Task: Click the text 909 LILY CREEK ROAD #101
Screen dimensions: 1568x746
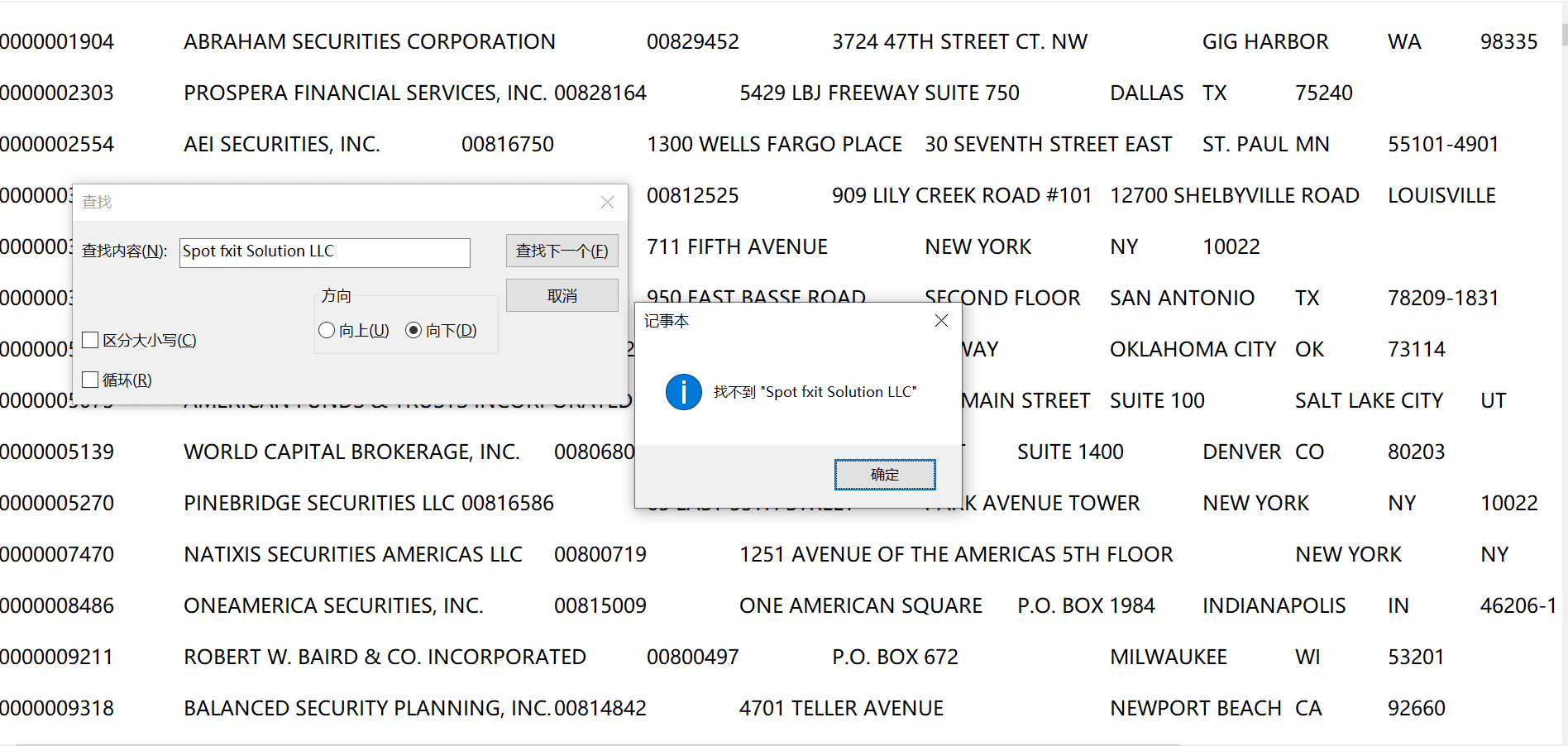Action: point(962,195)
